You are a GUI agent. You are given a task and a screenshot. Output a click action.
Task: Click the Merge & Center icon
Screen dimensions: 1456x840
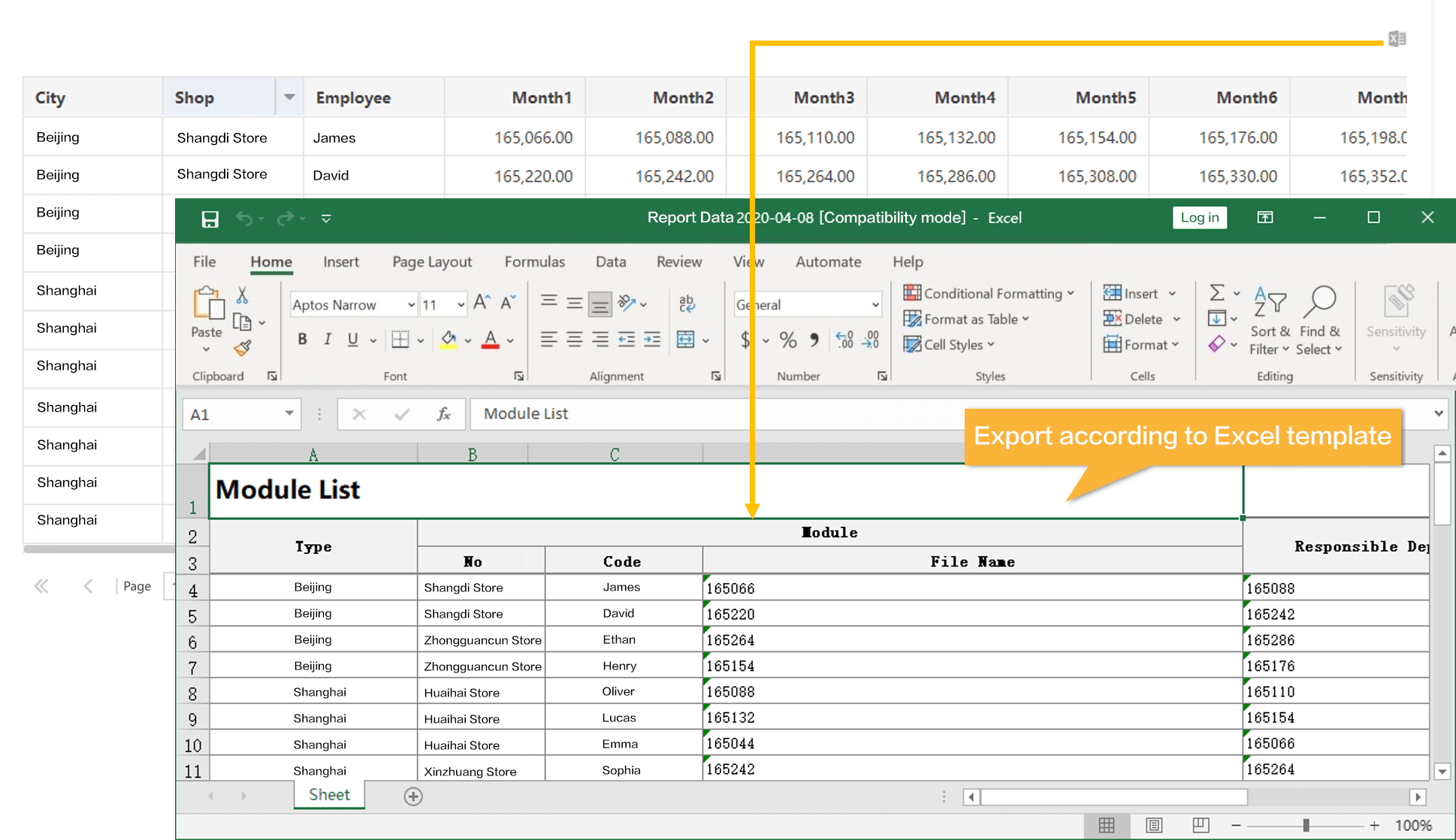coord(686,340)
